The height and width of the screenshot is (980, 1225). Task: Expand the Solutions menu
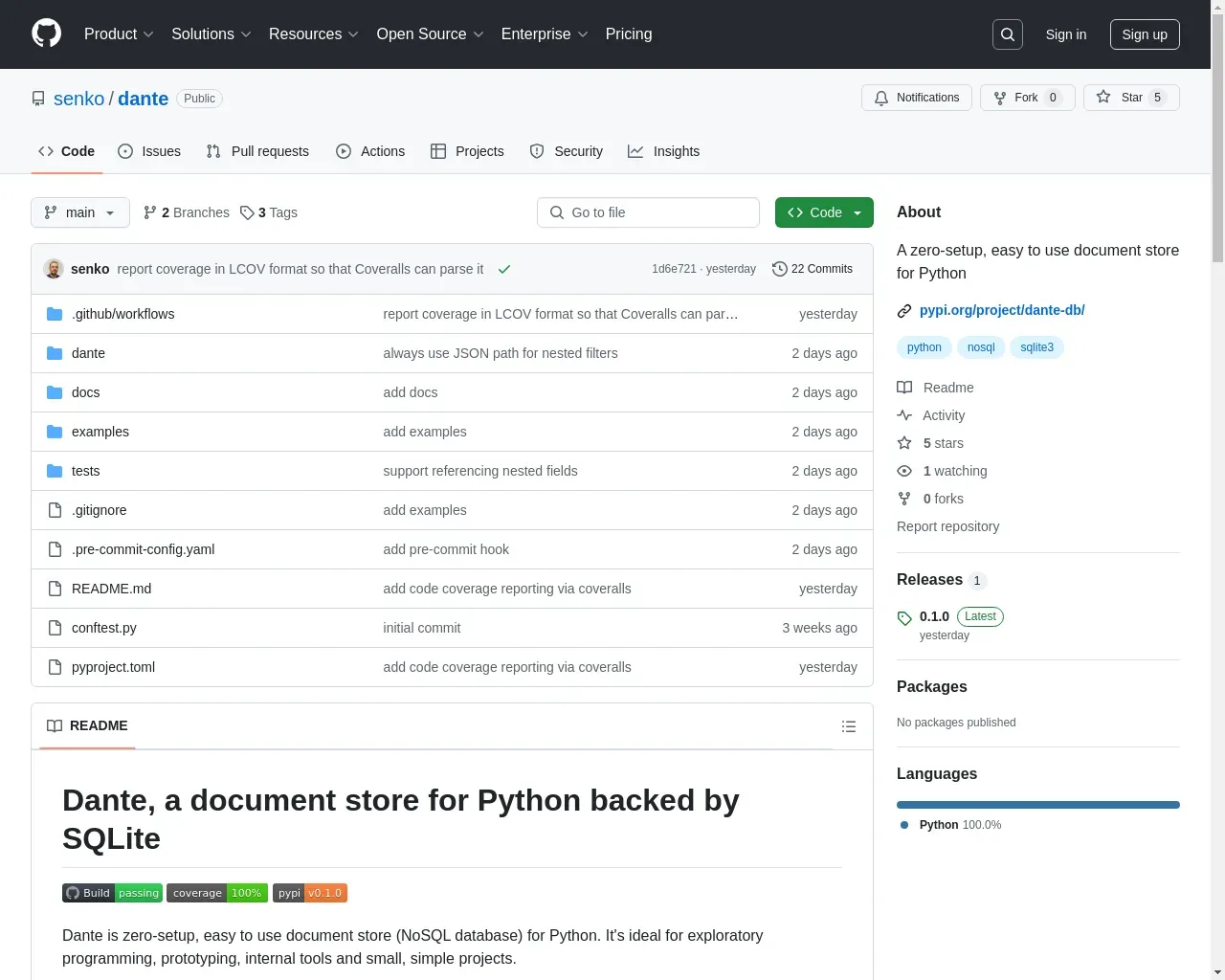[x=212, y=34]
